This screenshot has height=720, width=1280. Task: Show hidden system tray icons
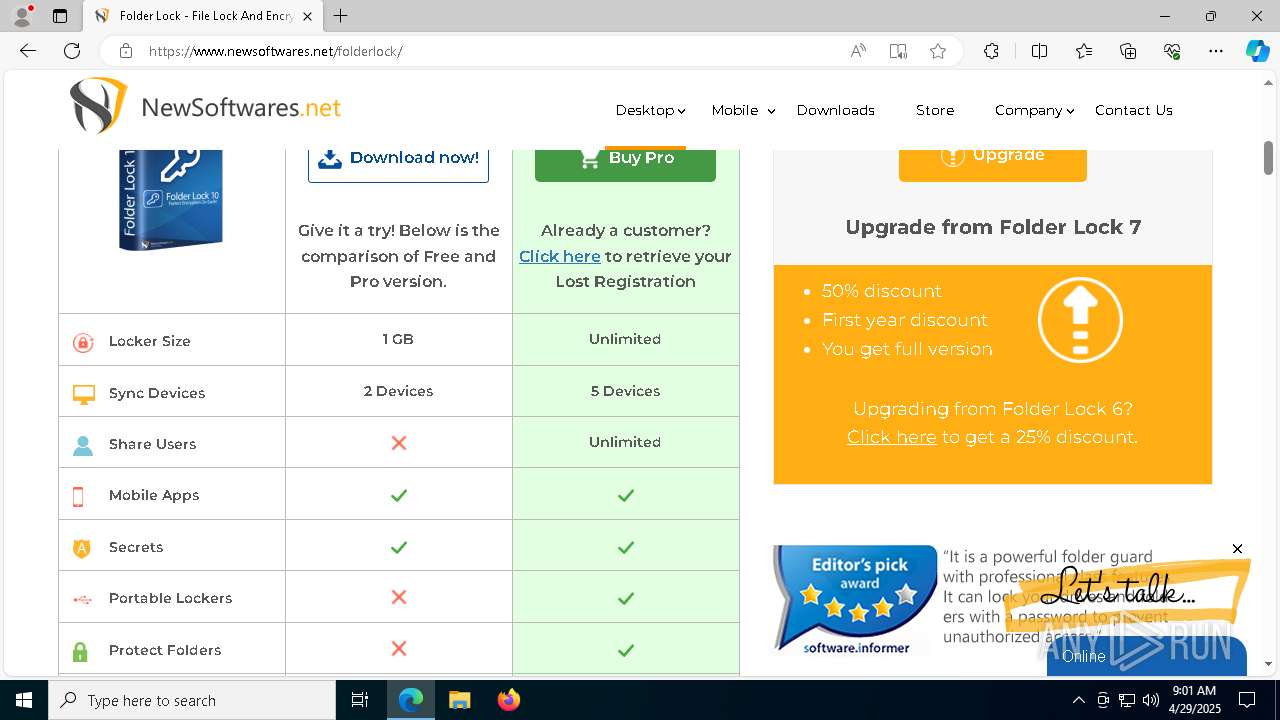pos(1078,700)
